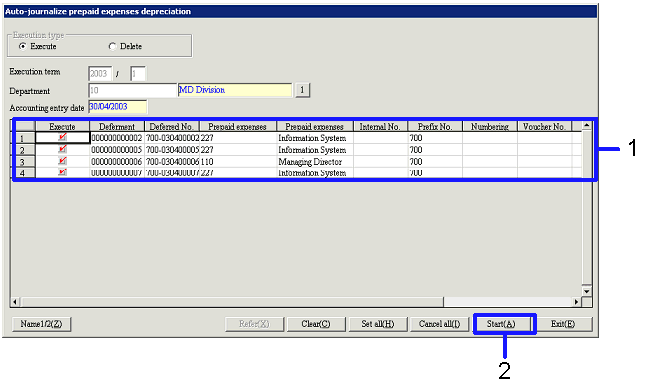The height and width of the screenshot is (388, 650).
Task: Click the horizontal scrollbar thumb
Action: point(231,302)
